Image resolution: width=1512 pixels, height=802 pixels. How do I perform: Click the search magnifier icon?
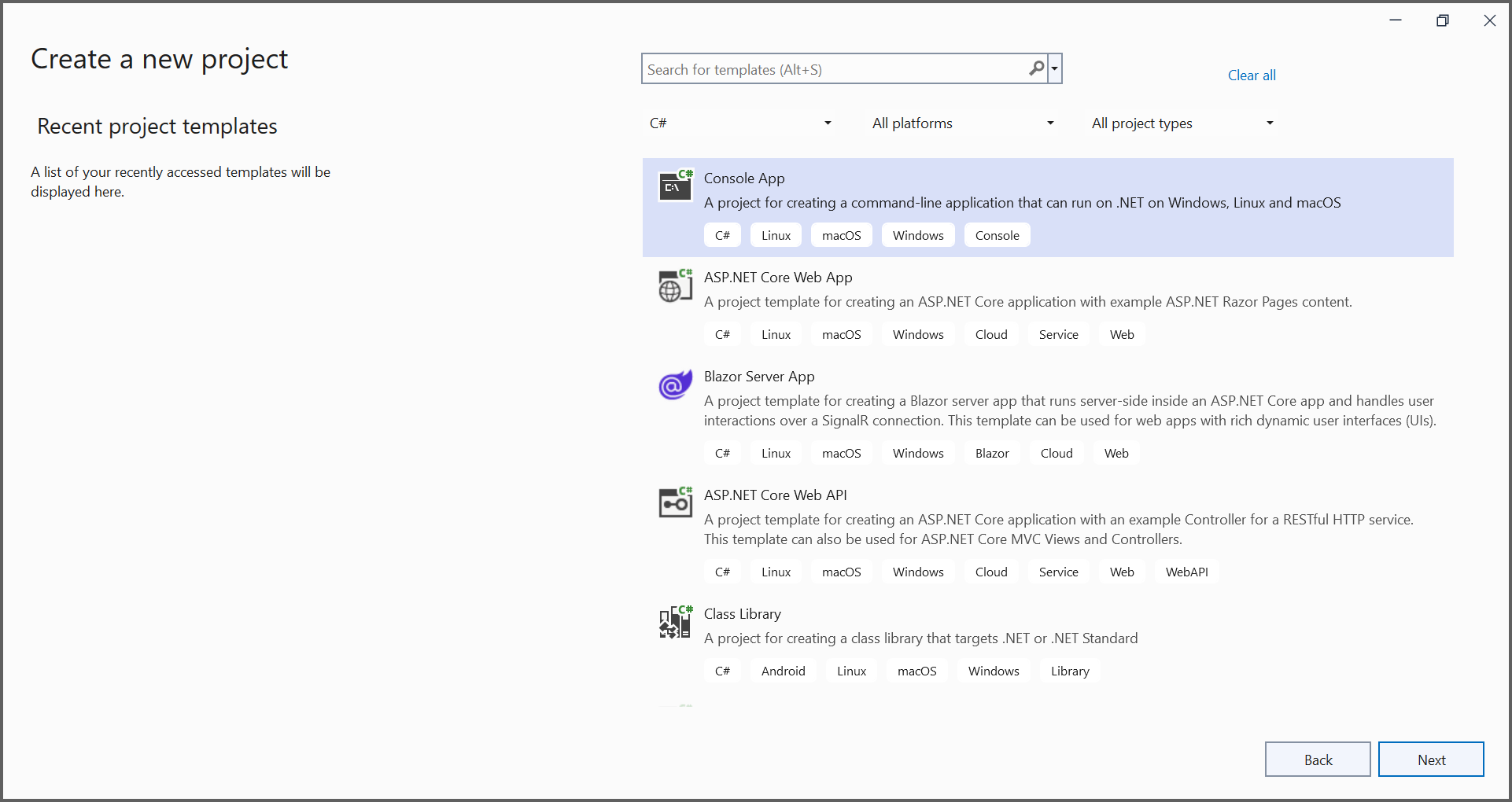pos(1036,68)
